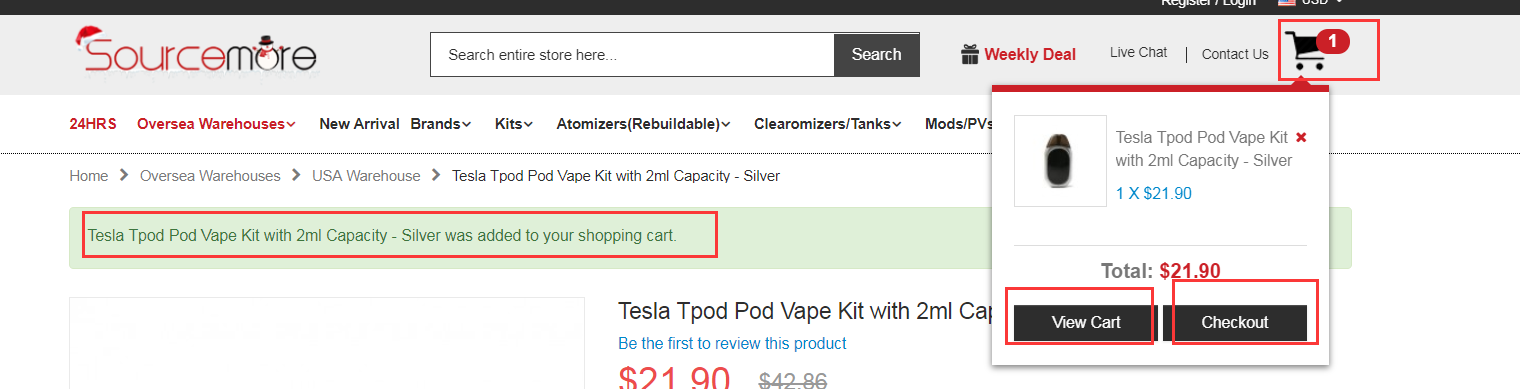Open Be the first to review link
The image size is (1520, 389).
coord(732,343)
